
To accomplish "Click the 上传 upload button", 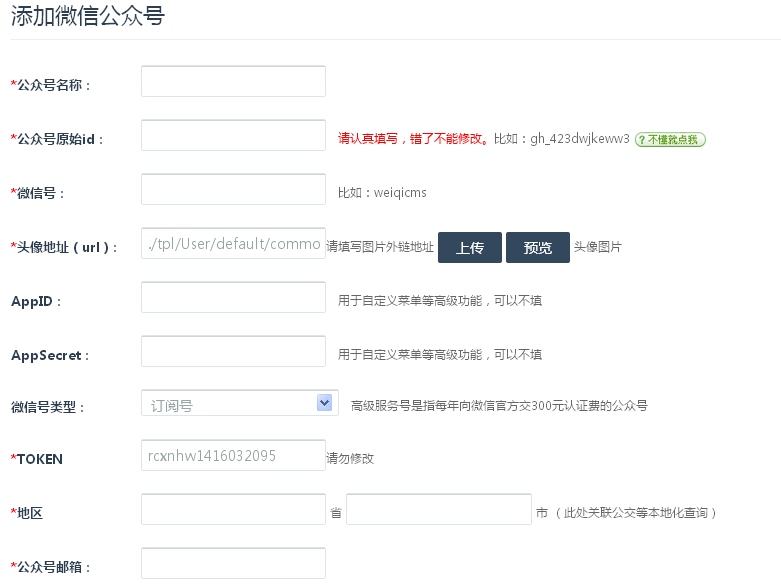I will (x=469, y=247).
